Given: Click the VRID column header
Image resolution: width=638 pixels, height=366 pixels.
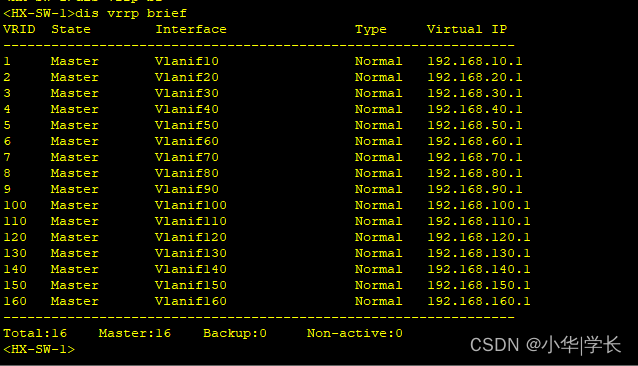Looking at the screenshot, I should pos(19,29).
